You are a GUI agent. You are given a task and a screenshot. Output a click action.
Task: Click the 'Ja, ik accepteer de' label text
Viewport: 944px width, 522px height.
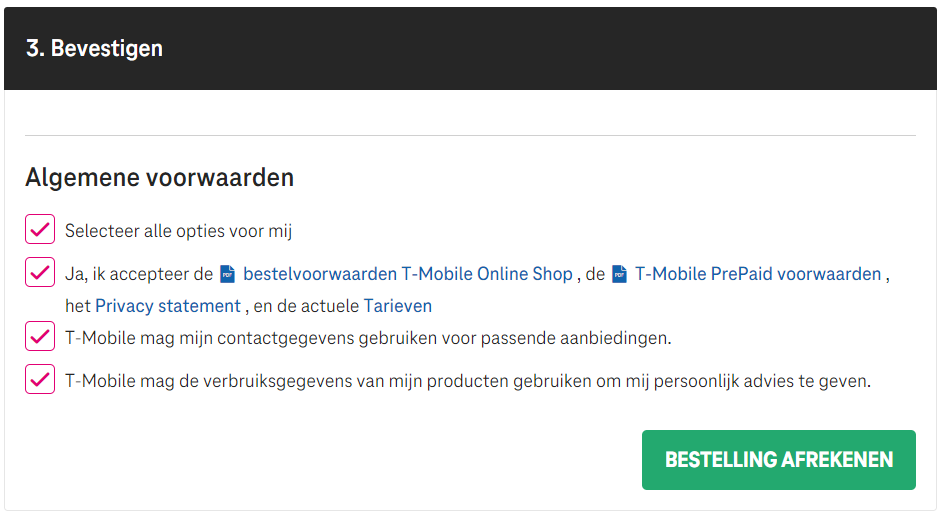[x=139, y=274]
